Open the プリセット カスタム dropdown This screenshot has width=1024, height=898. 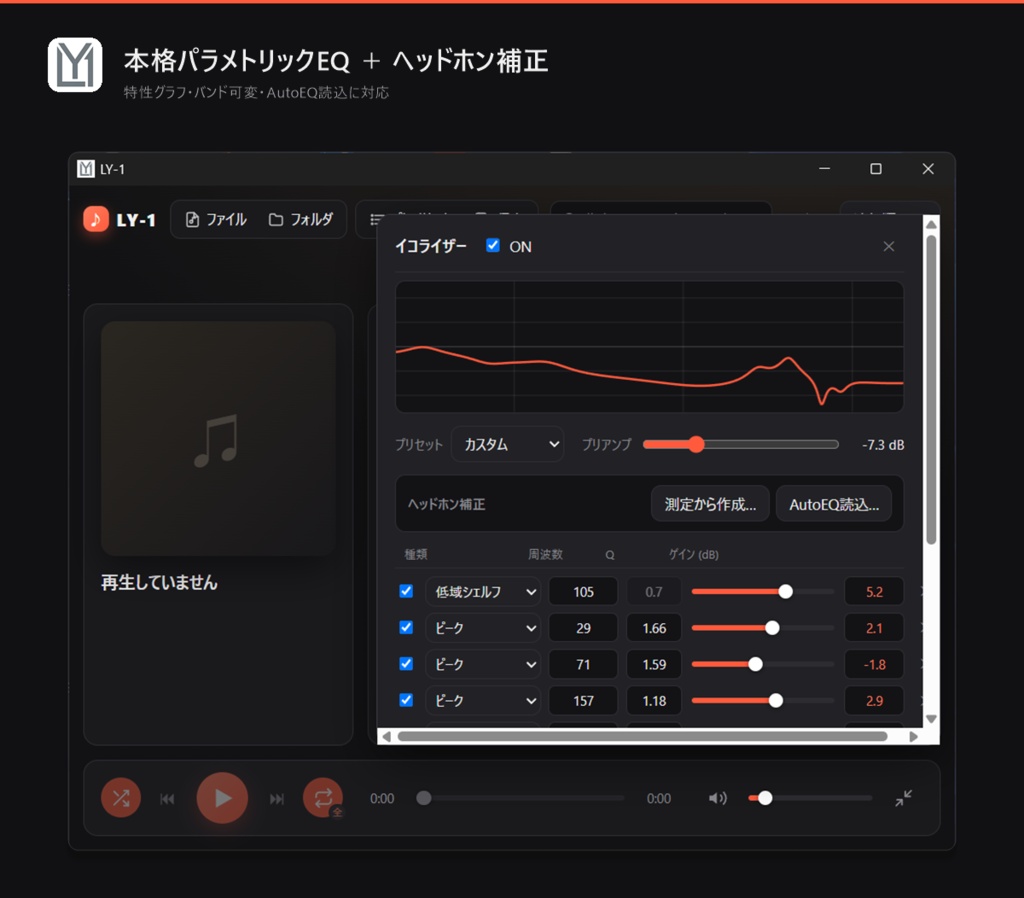pyautogui.click(x=507, y=444)
